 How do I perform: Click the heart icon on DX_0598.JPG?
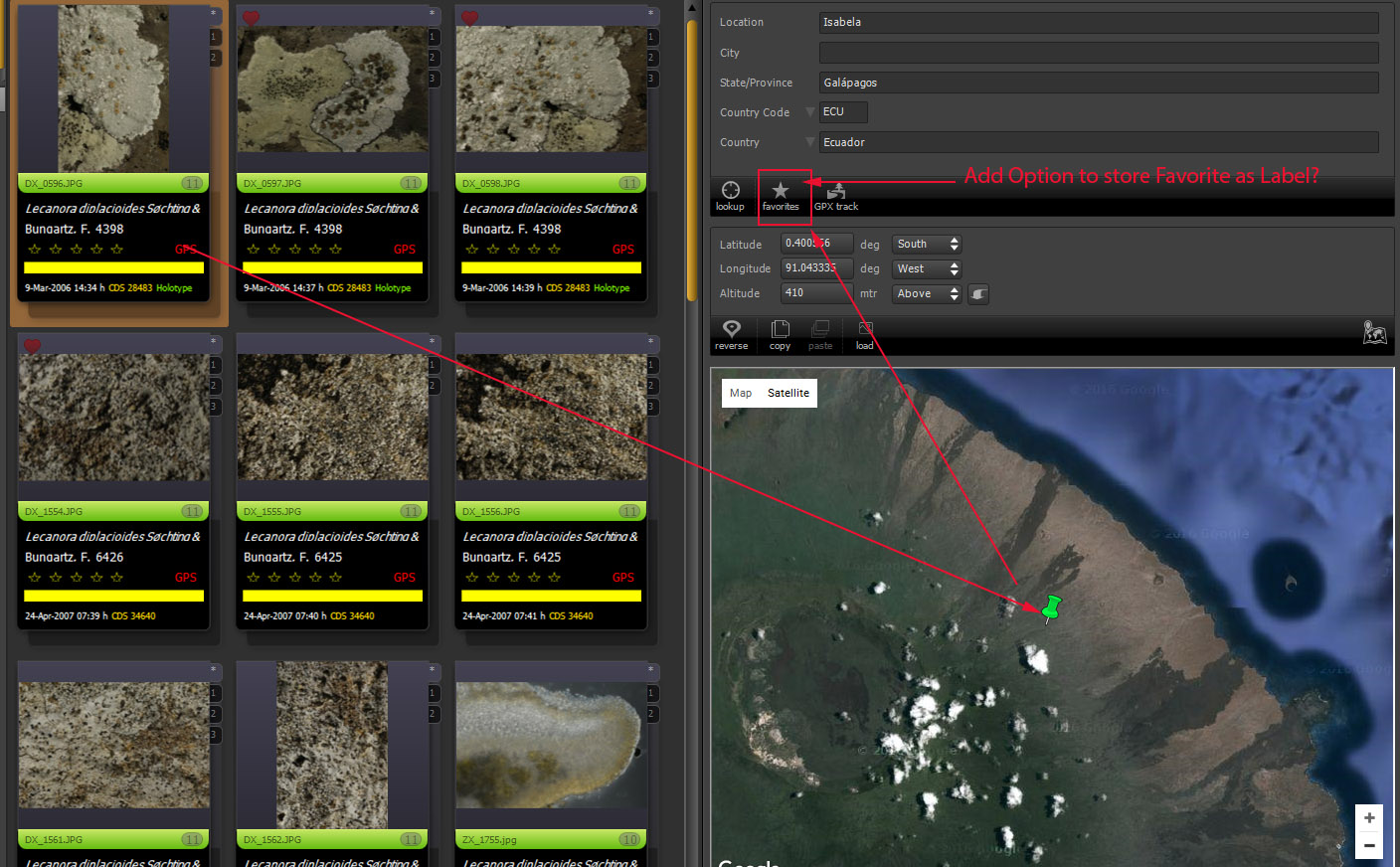[x=469, y=18]
